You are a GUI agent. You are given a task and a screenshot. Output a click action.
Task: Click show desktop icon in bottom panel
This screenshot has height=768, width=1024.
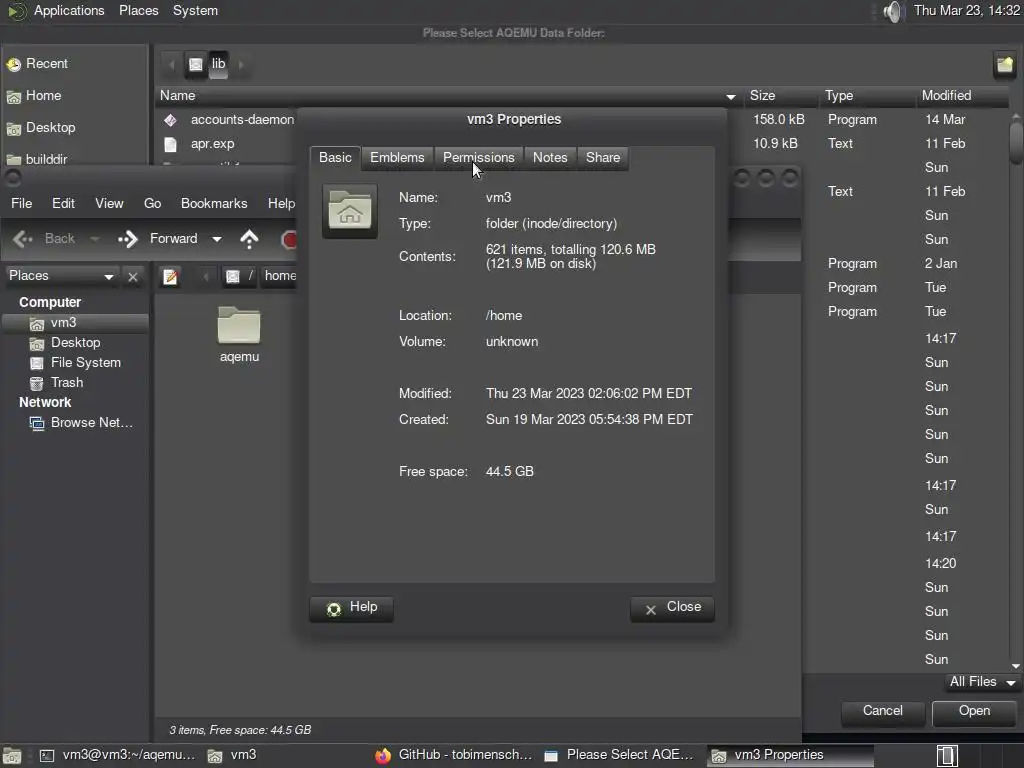coord(12,756)
